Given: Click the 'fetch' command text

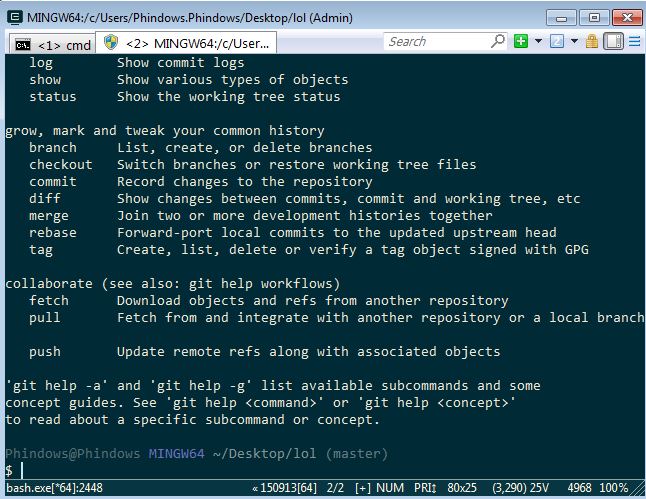Looking at the screenshot, I should click(49, 301).
